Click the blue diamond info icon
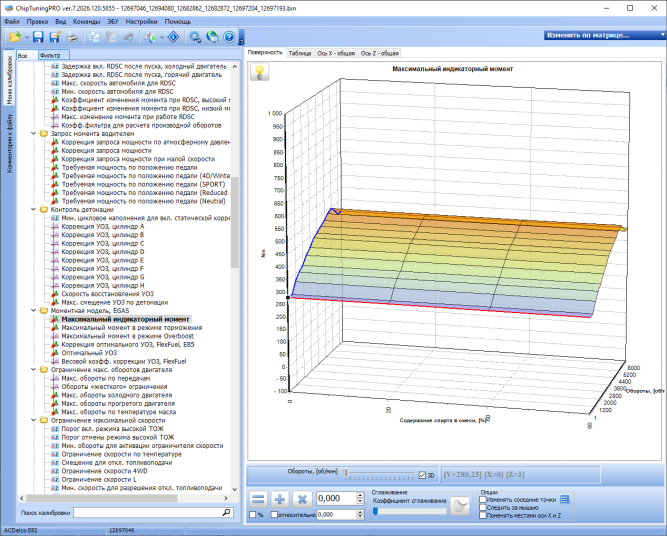The image size is (667, 536). pos(174,37)
